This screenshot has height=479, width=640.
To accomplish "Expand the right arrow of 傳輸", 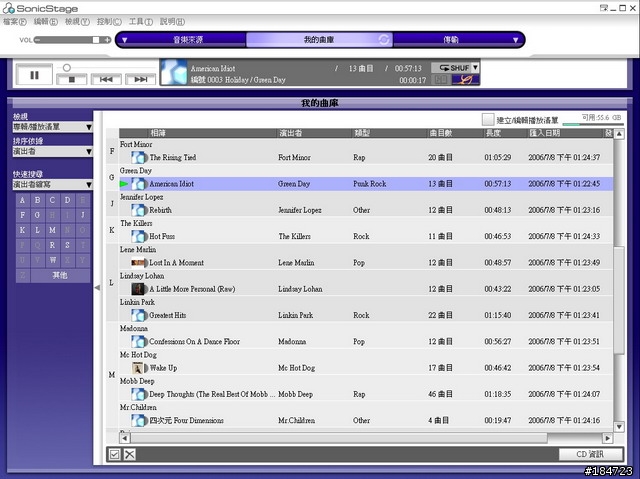I will pos(516,40).
